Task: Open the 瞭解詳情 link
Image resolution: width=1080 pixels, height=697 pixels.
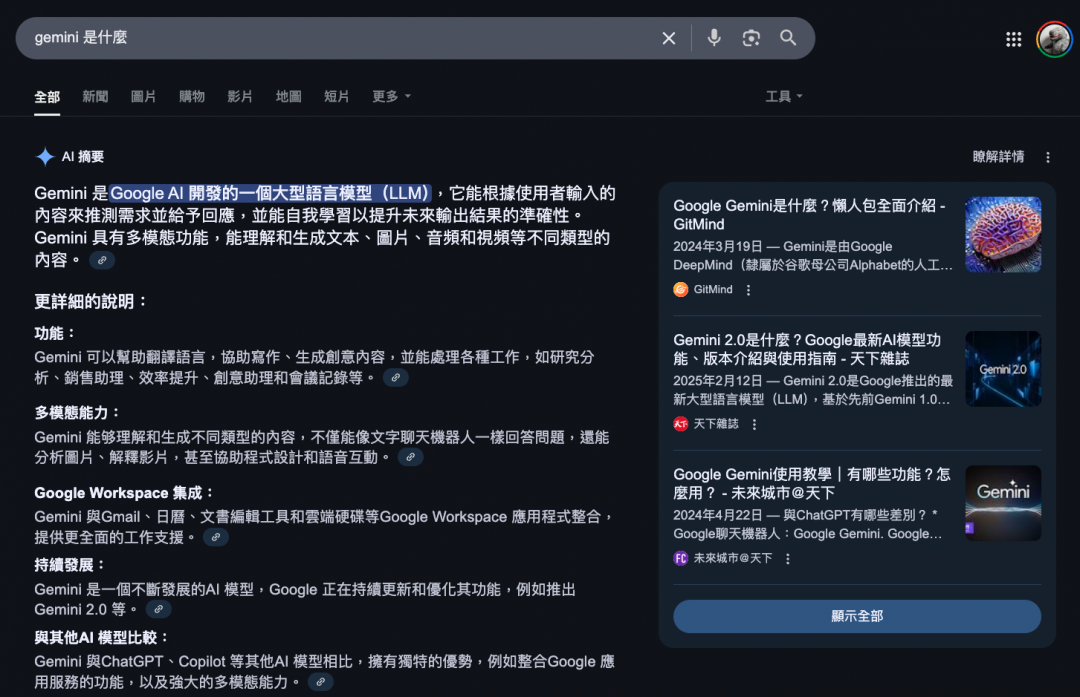Action: [998, 157]
